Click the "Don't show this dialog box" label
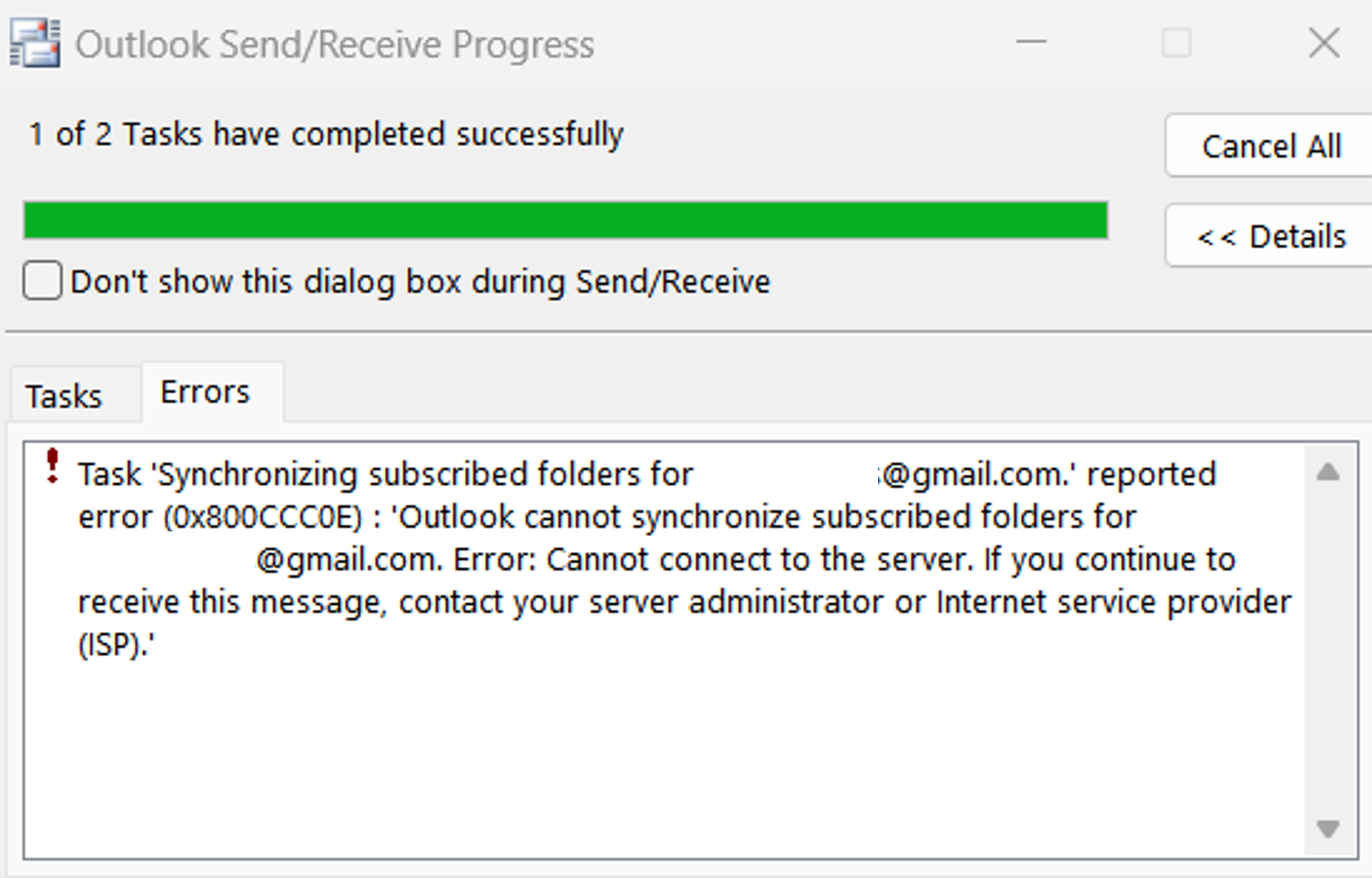Image resolution: width=1372 pixels, height=878 pixels. (419, 282)
